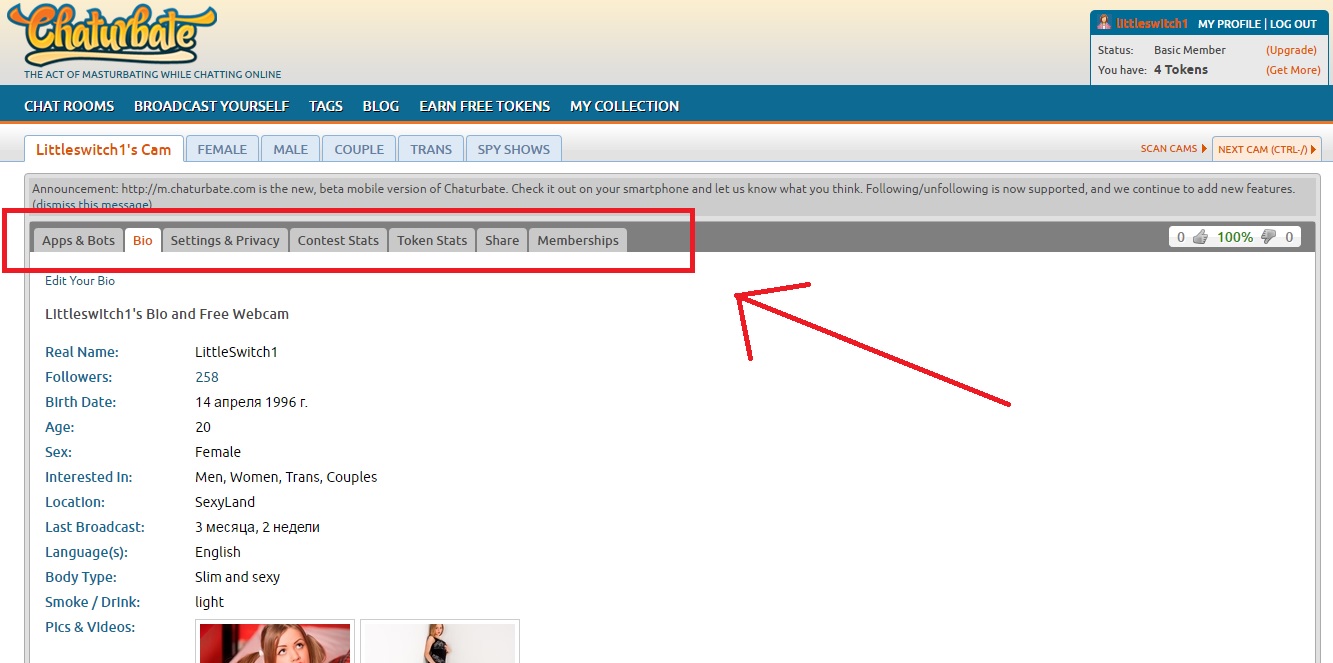Click the Log Out link
The image size is (1333, 663).
(x=1293, y=24)
